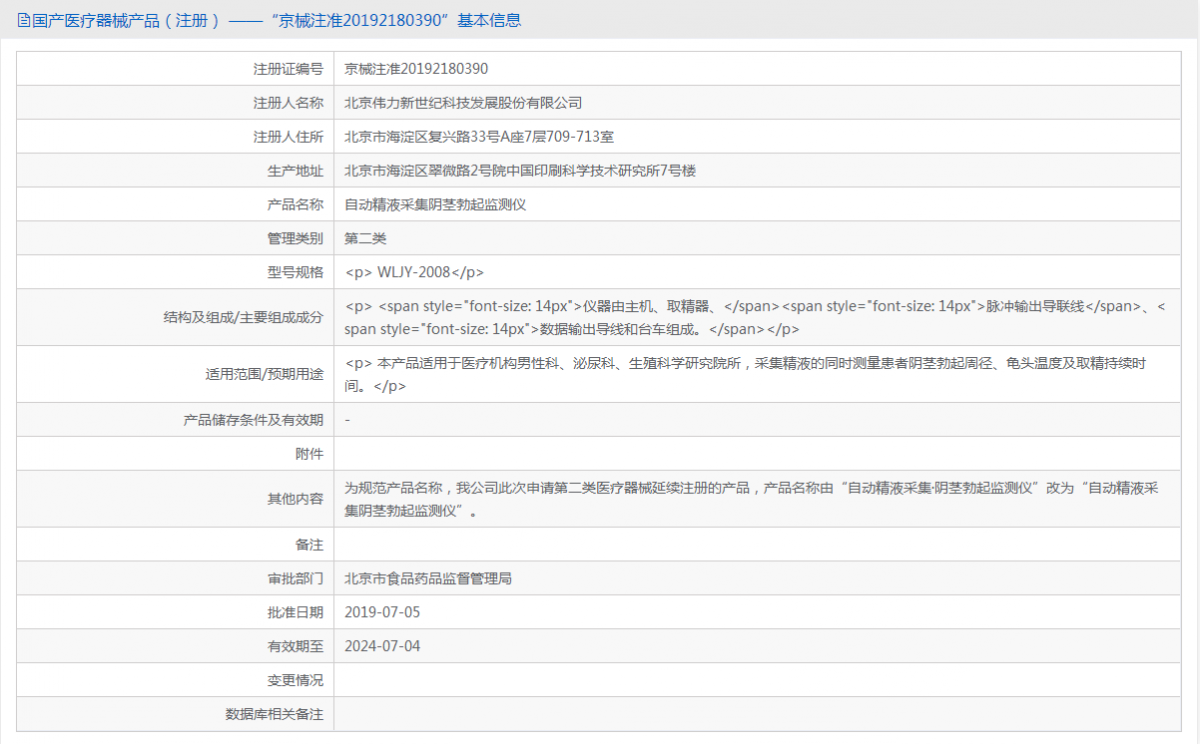The height and width of the screenshot is (744, 1200).
Task: Select the 第二类 value
Action: click(365, 239)
